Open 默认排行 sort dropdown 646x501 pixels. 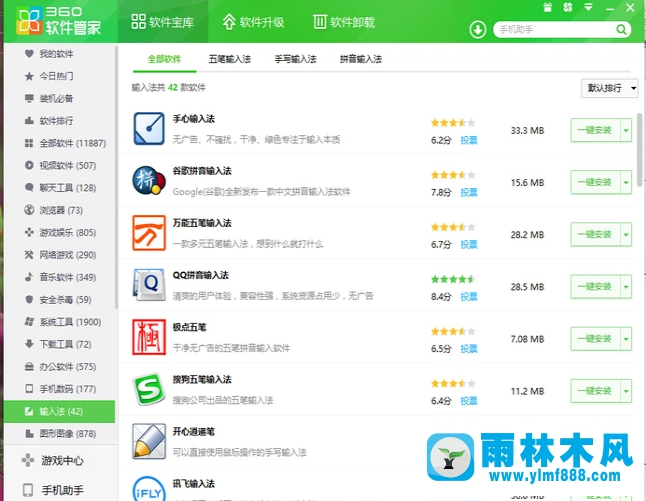pyautogui.click(x=609, y=88)
